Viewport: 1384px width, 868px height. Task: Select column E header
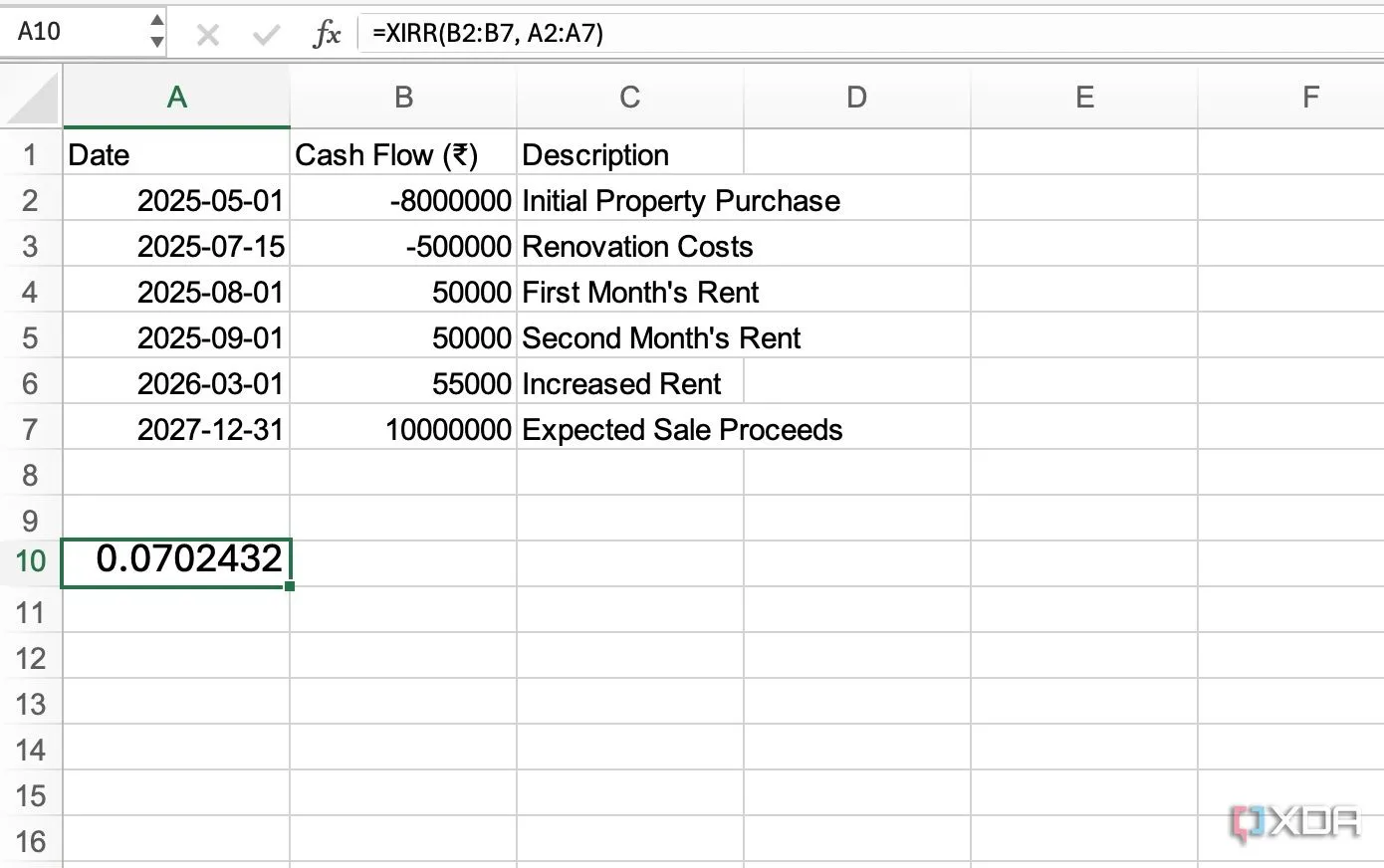[1083, 98]
